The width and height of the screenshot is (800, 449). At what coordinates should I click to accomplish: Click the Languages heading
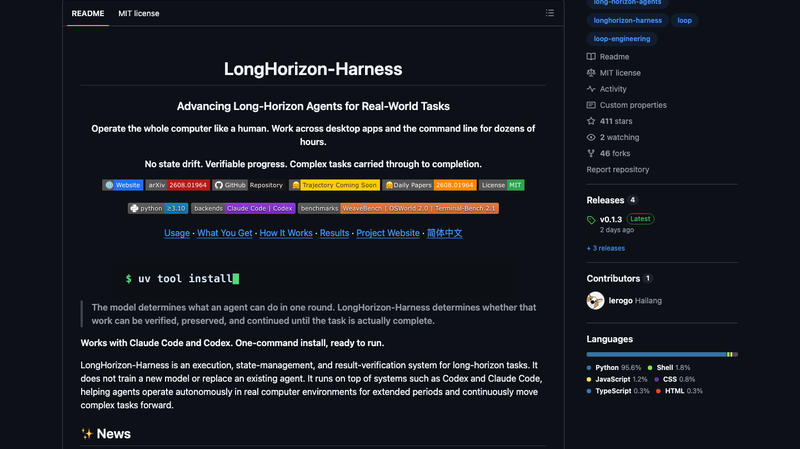[609, 339]
